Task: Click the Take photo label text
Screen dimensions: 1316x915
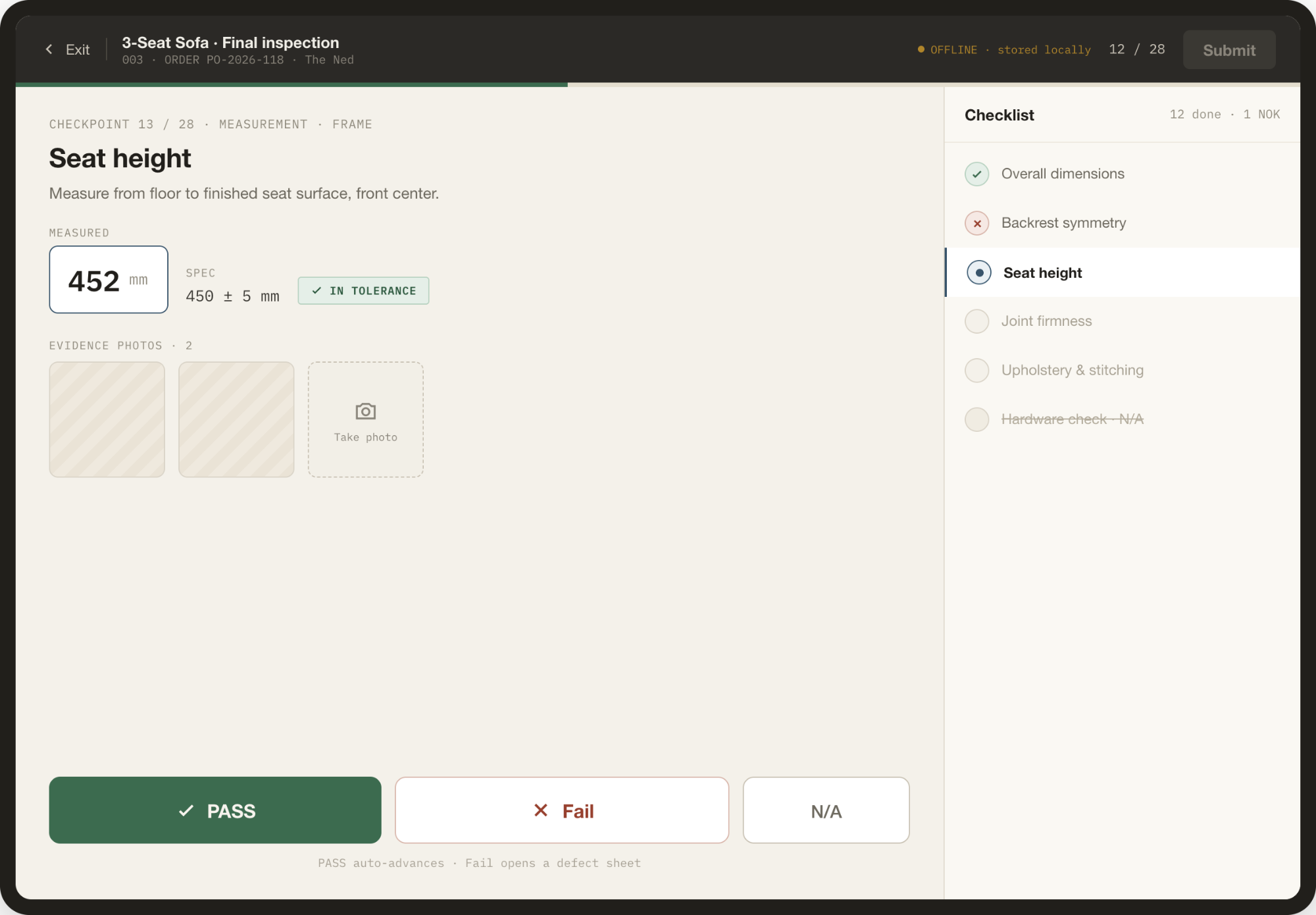Action: tap(366, 437)
